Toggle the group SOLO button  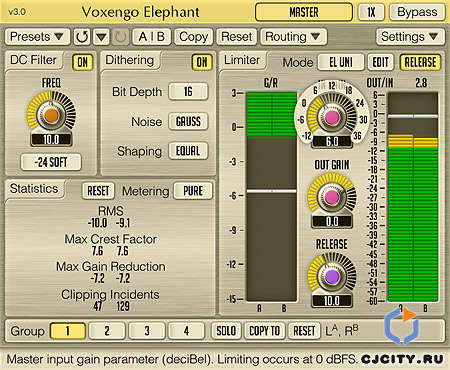(x=226, y=331)
